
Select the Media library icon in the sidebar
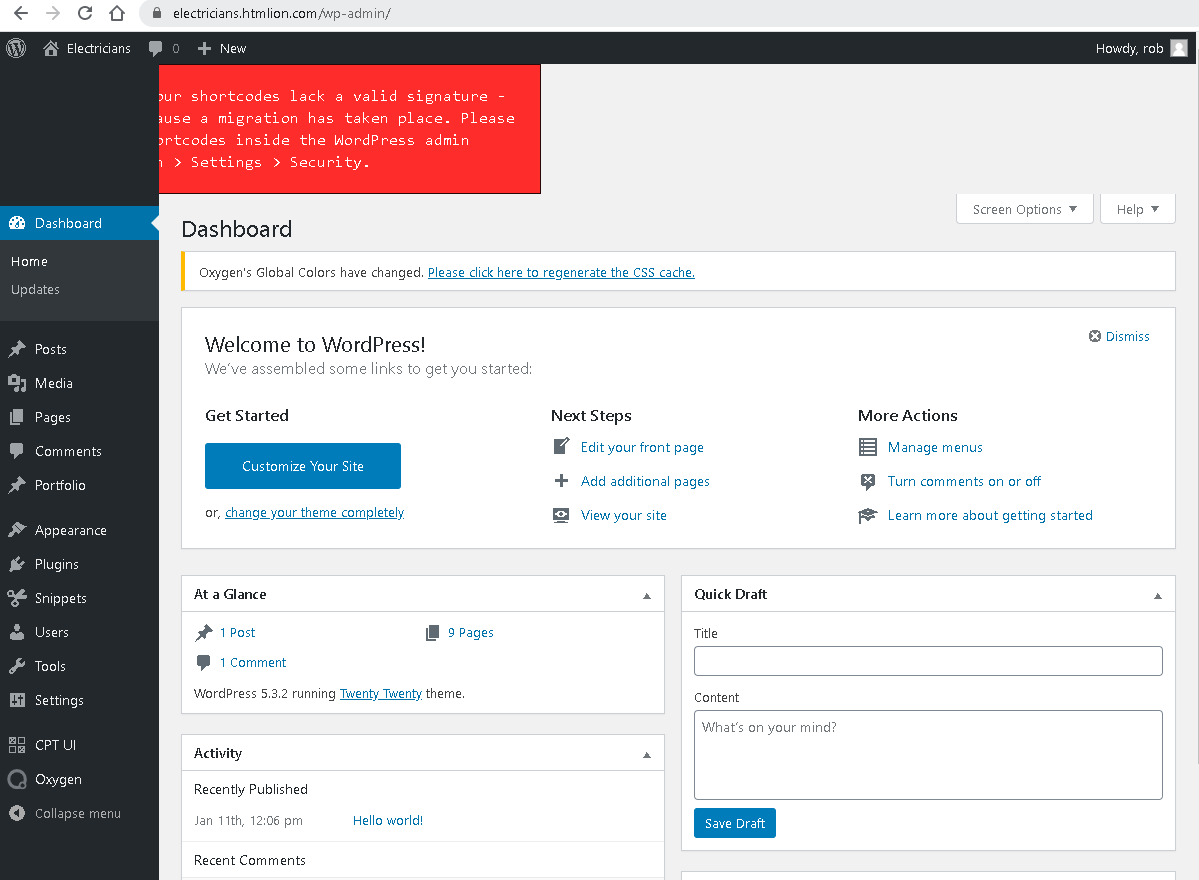coord(16,383)
